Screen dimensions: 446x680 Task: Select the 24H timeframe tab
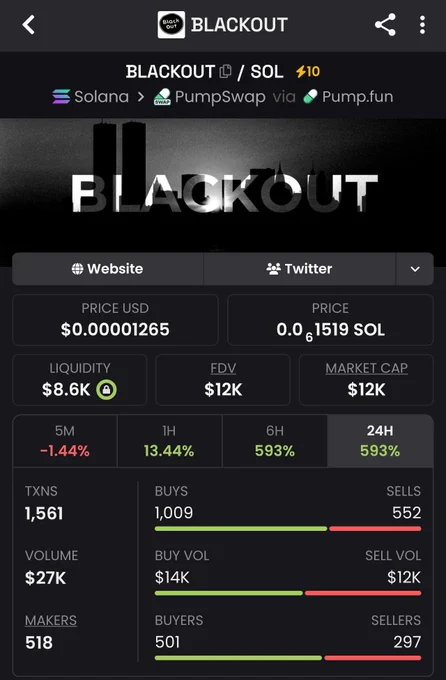[x=380, y=441]
